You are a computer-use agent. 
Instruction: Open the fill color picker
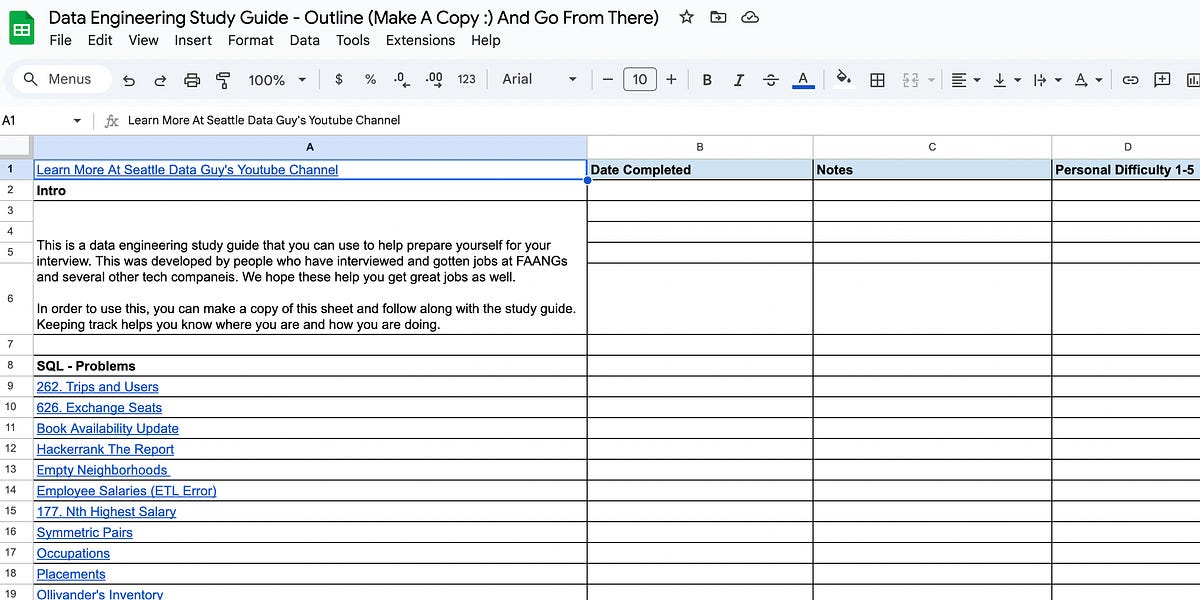click(843, 80)
